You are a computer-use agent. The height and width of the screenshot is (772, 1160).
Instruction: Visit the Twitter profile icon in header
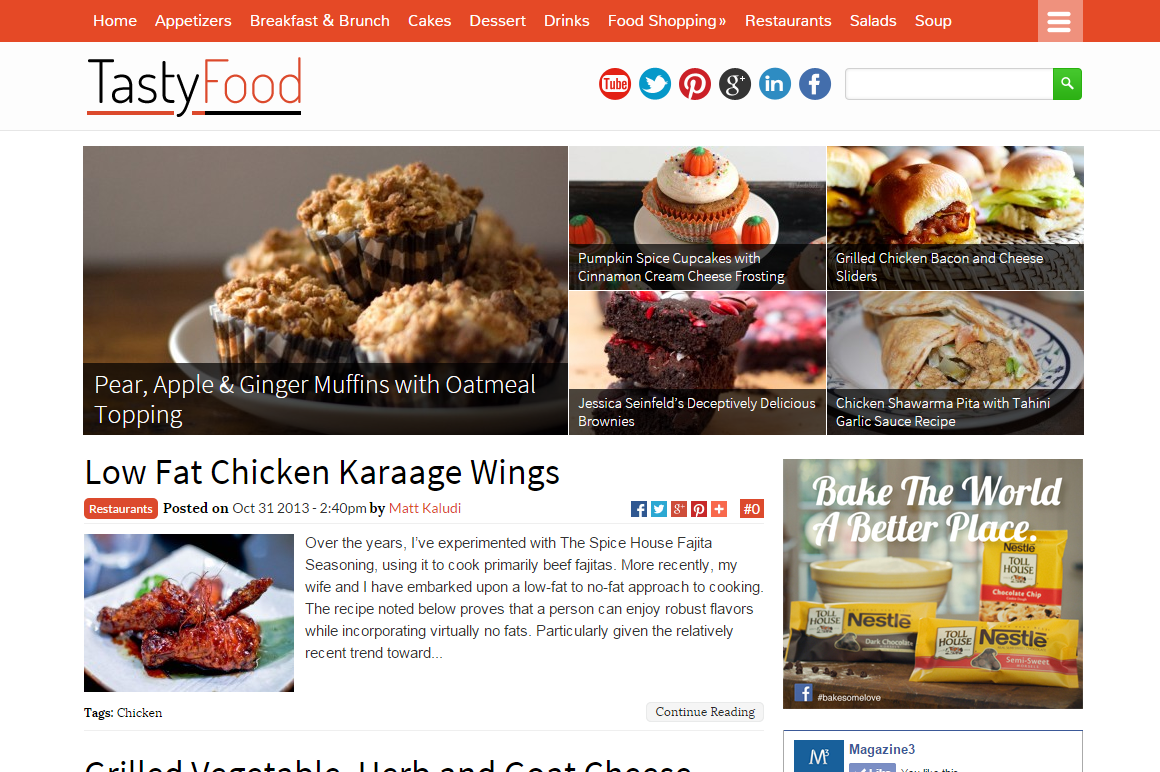click(x=655, y=84)
